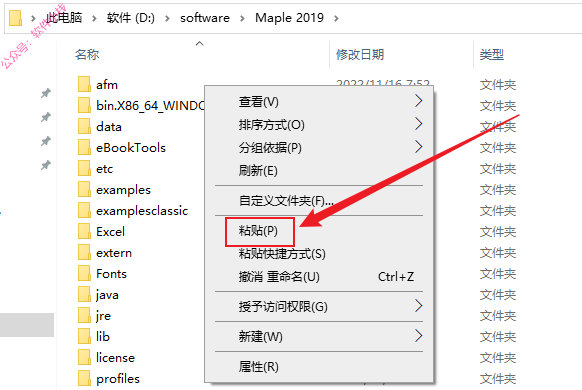Click the folder icon in address bar
Image resolution: width=582 pixels, height=390 pixels.
pos(15,18)
